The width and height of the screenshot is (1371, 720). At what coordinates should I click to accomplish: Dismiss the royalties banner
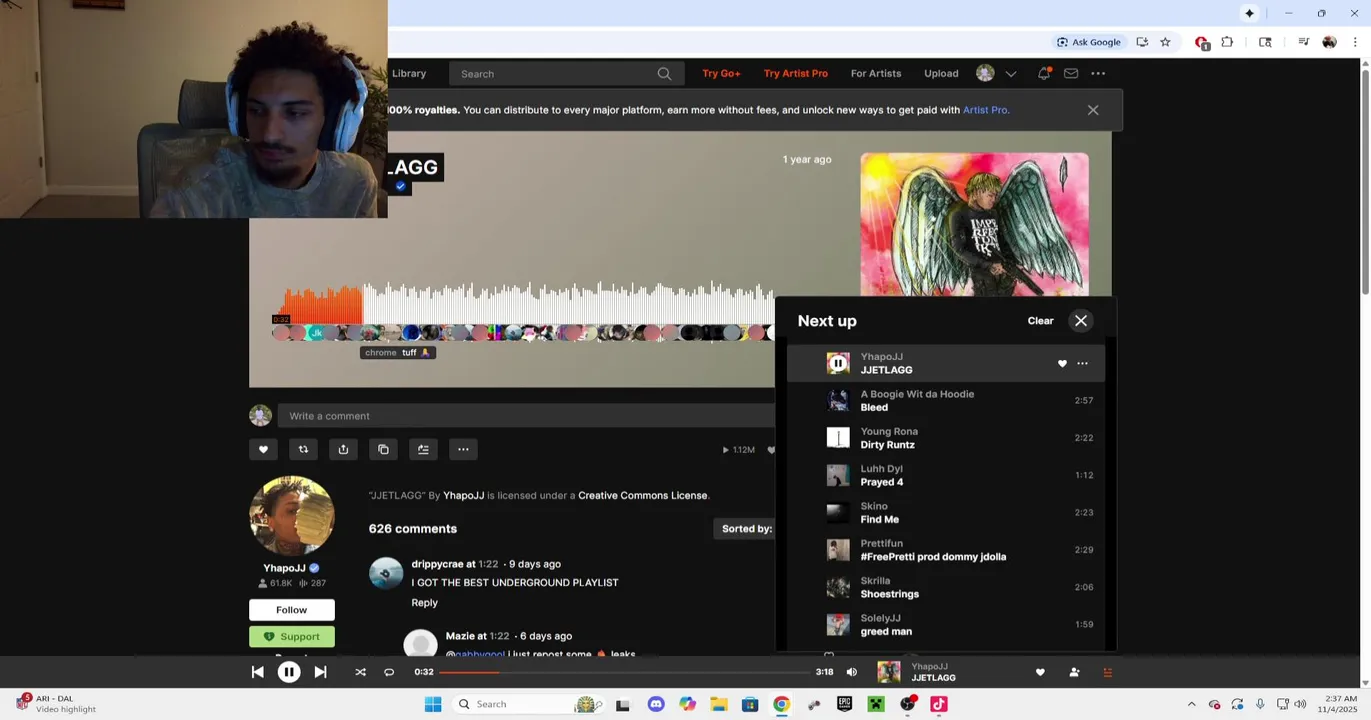tap(1093, 110)
